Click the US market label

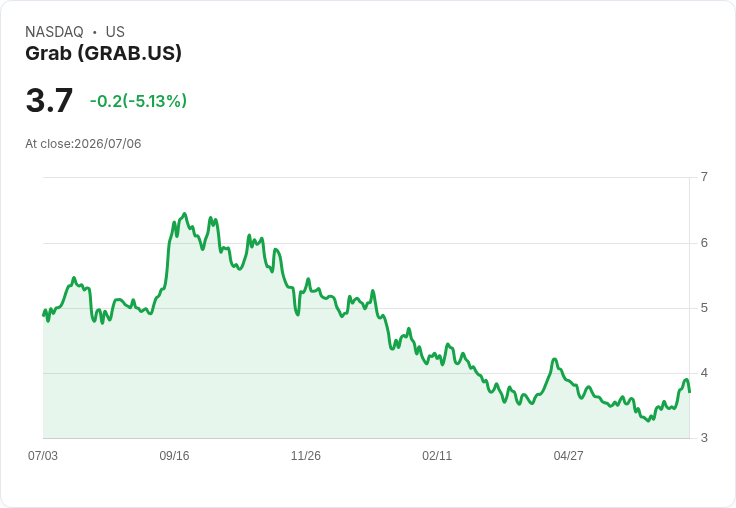coord(115,32)
